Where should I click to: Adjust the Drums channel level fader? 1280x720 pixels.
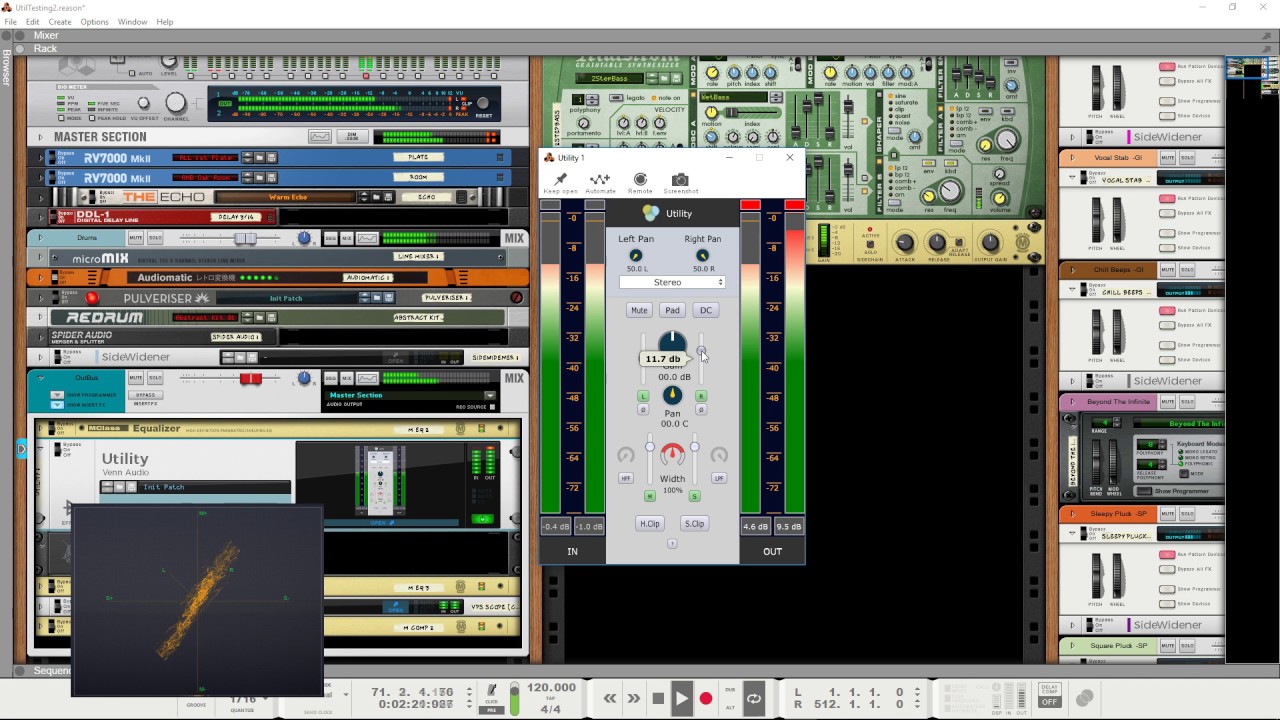[245, 238]
